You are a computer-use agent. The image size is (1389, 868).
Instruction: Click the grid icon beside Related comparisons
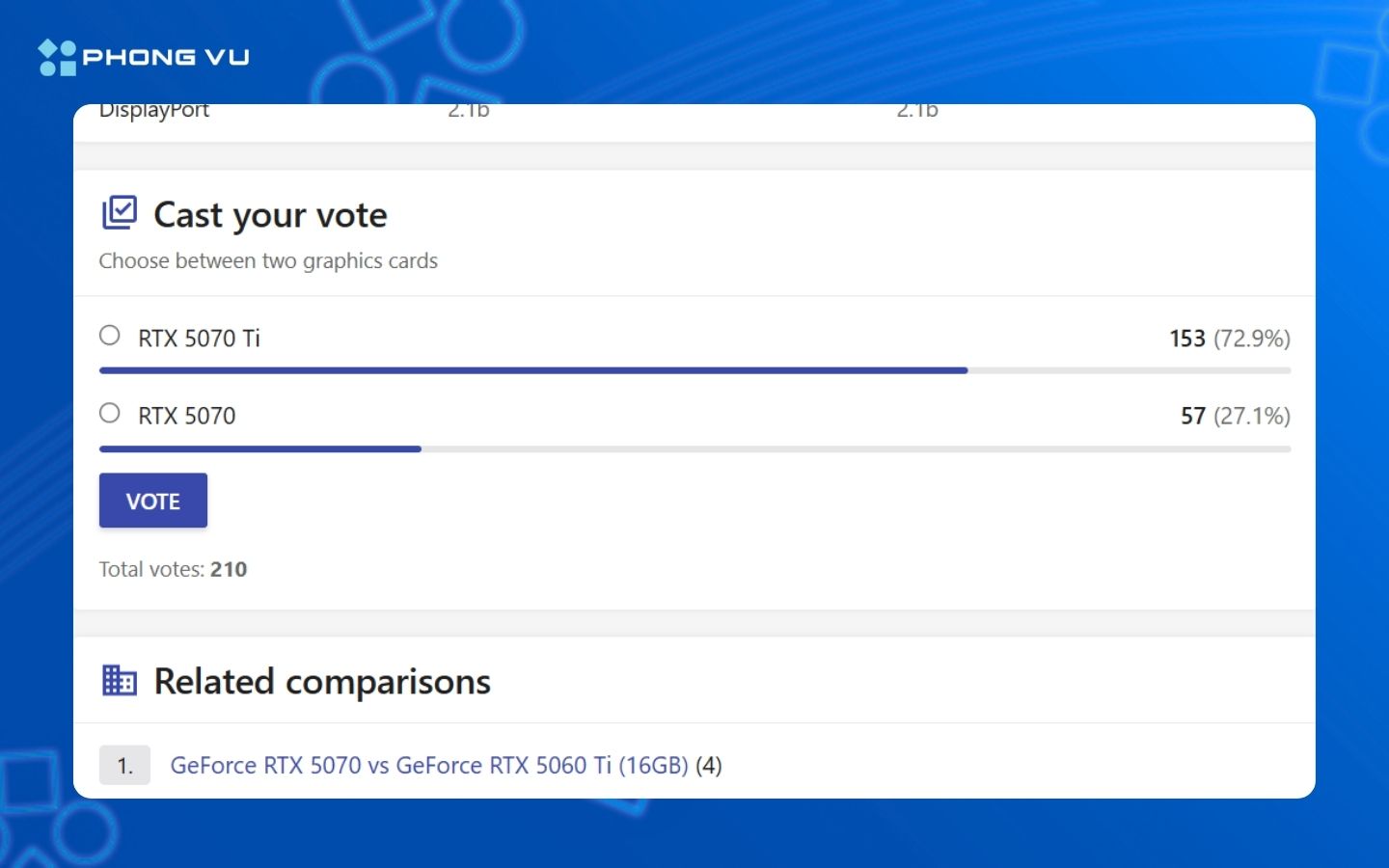click(120, 680)
